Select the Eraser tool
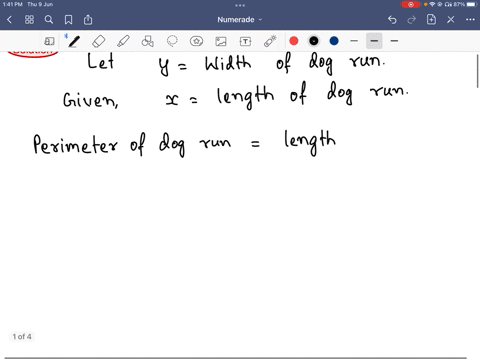Image resolution: width=480 pixels, height=360 pixels. click(99, 41)
